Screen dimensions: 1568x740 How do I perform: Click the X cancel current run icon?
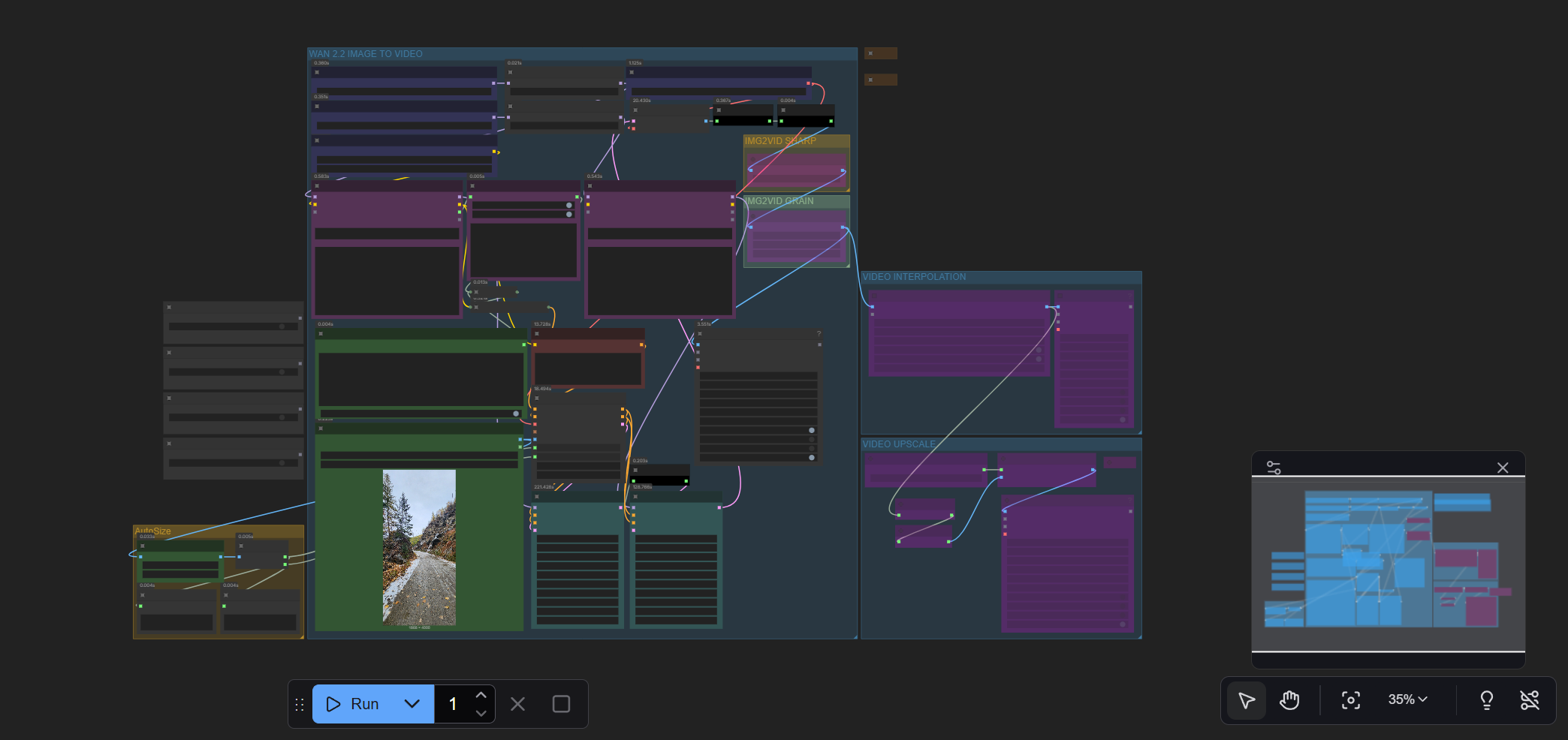(517, 704)
